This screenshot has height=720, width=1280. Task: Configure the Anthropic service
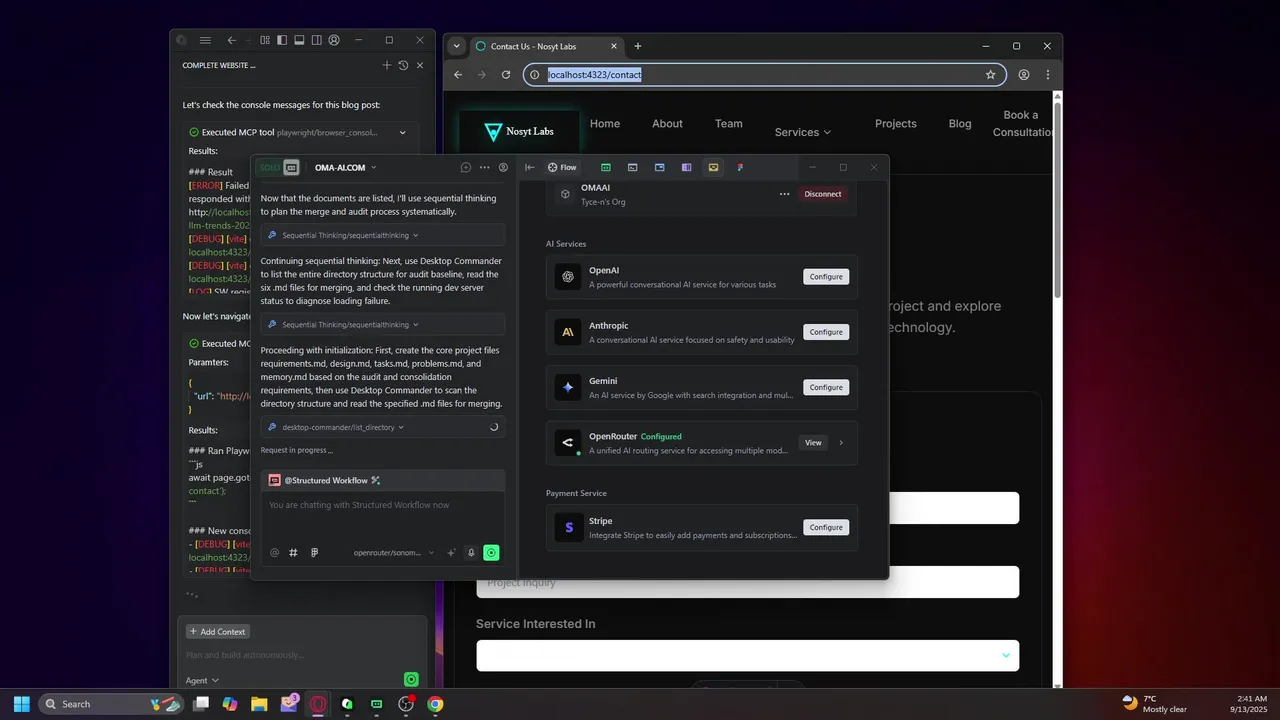click(826, 332)
